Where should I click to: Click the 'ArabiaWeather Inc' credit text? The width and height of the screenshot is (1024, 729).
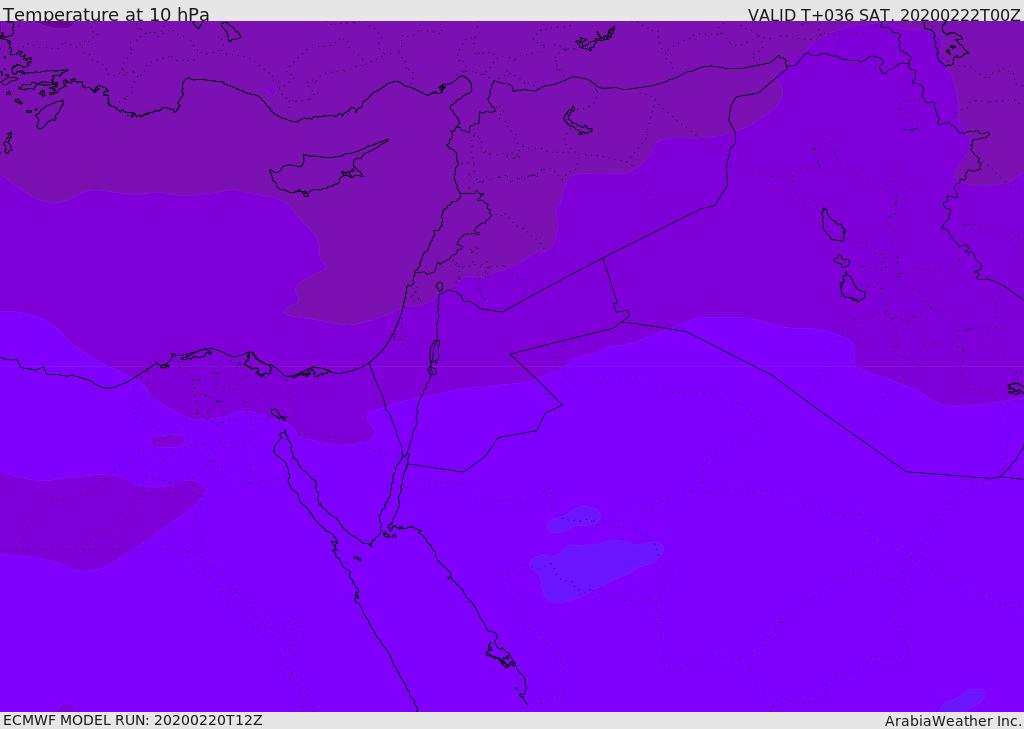click(x=952, y=721)
